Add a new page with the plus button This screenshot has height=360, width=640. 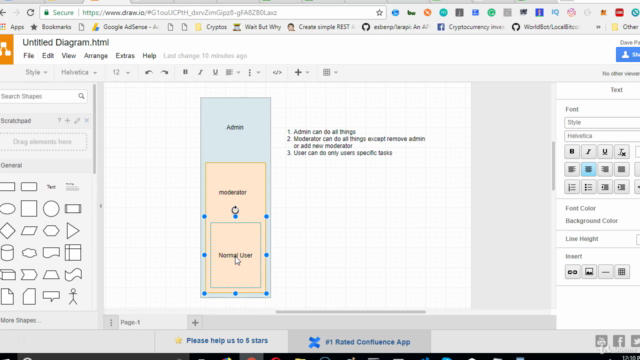coord(195,322)
